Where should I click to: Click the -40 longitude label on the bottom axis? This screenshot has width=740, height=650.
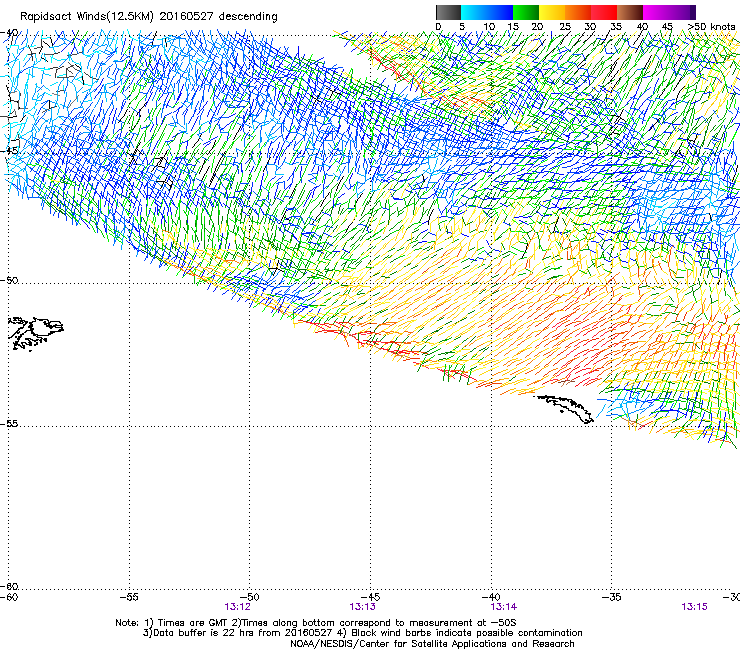(x=491, y=597)
